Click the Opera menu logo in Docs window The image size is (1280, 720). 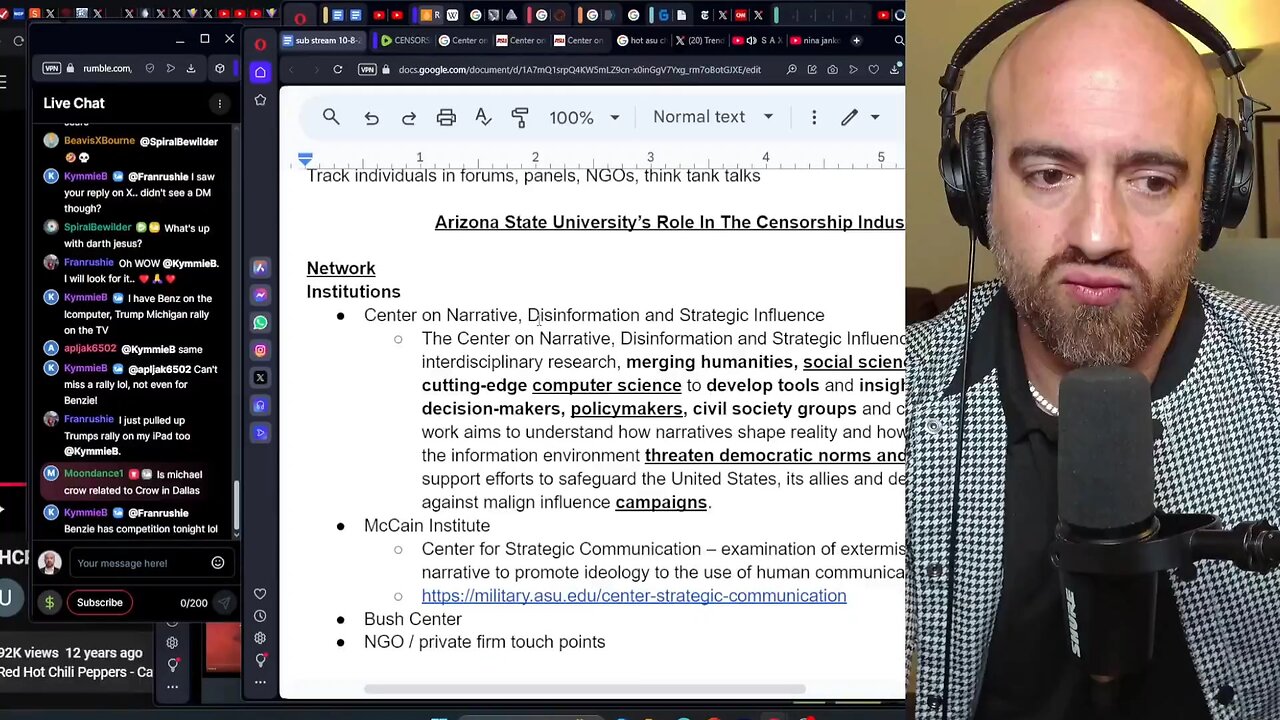click(x=260, y=44)
